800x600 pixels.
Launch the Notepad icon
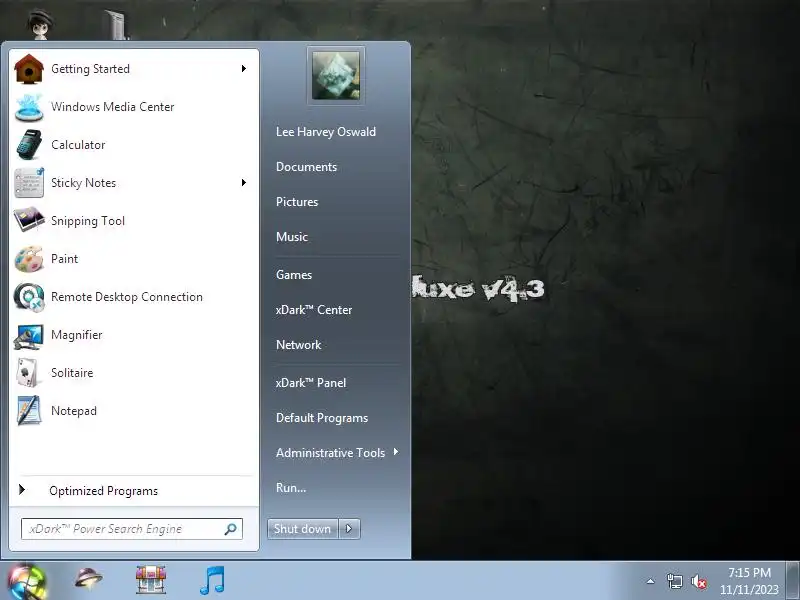click(x=29, y=411)
